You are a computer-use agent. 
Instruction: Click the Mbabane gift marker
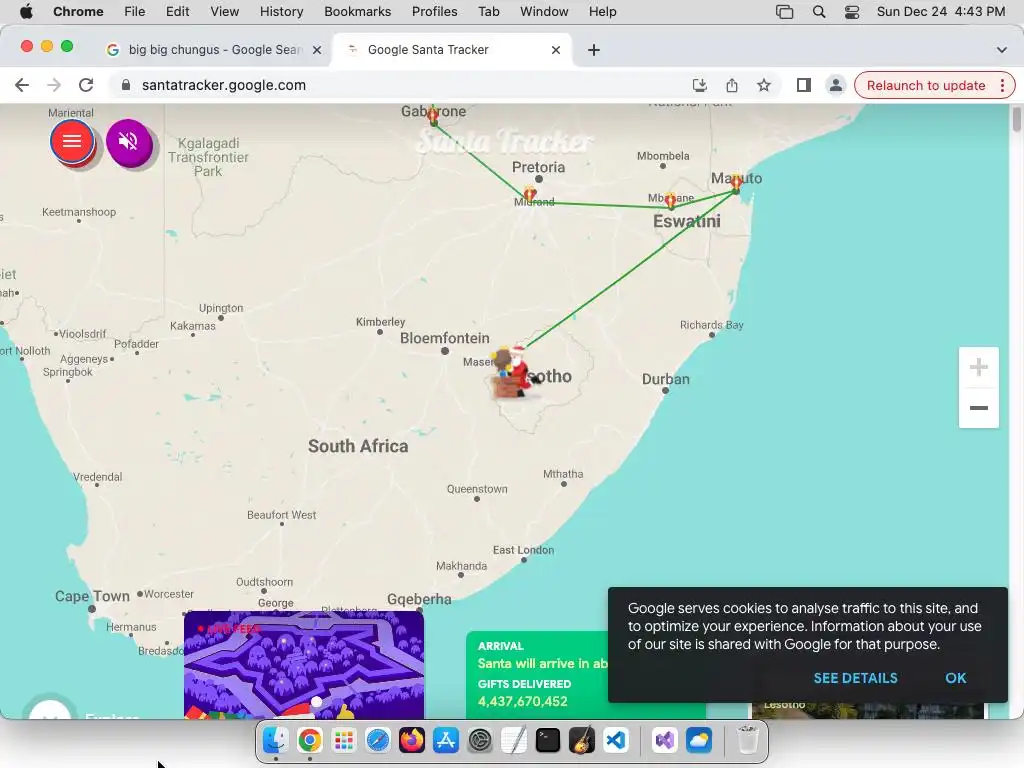pos(670,200)
